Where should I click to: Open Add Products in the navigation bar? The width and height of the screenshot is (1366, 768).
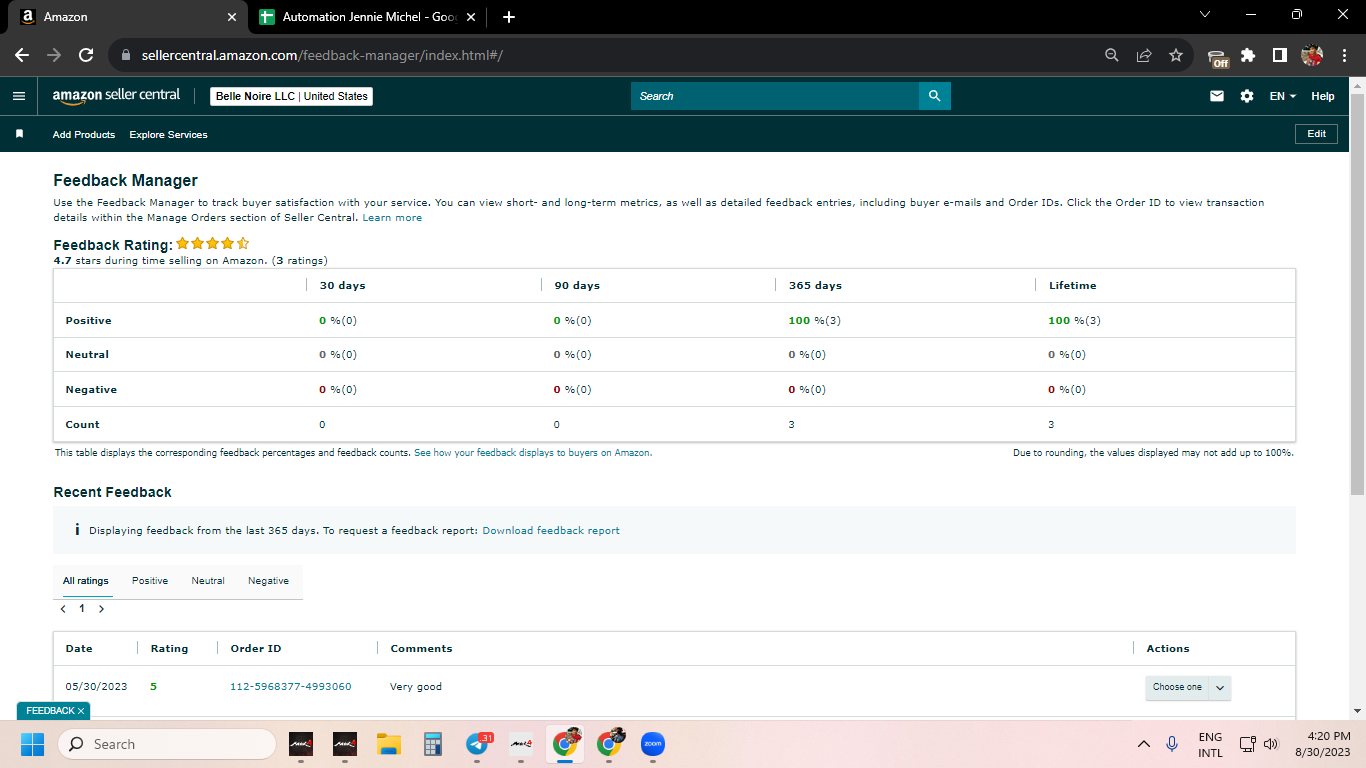[x=84, y=134]
